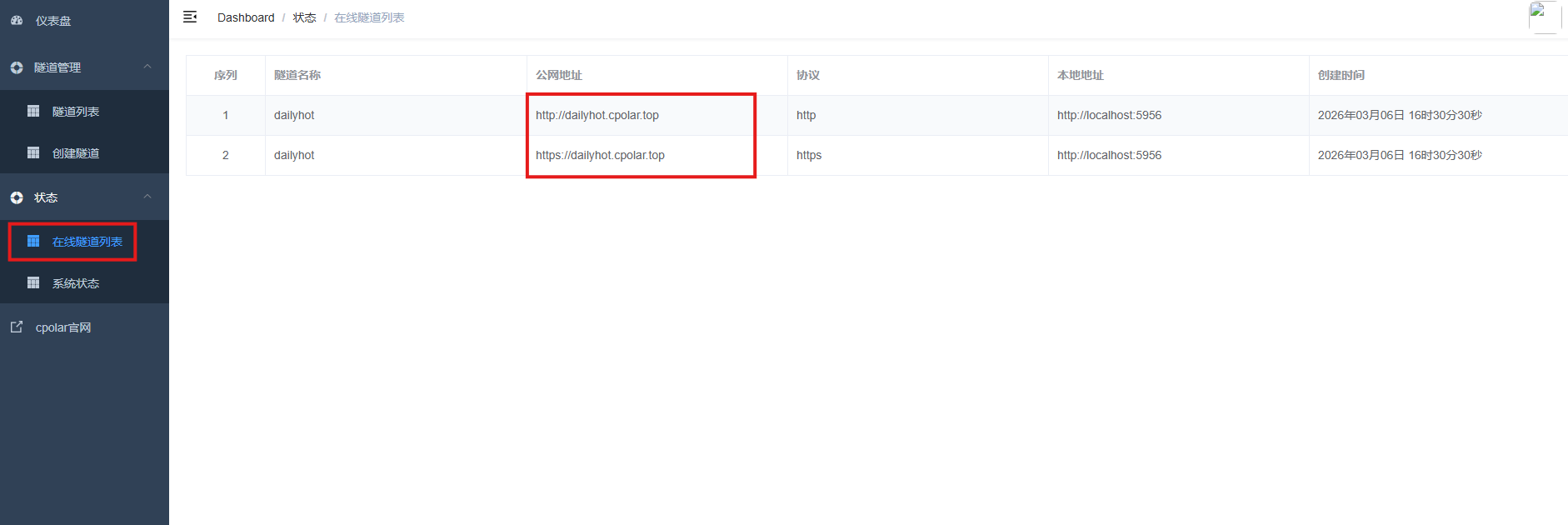The image size is (1568, 525).
Task: Click the grid icon beside 系统状态
Action: (33, 282)
